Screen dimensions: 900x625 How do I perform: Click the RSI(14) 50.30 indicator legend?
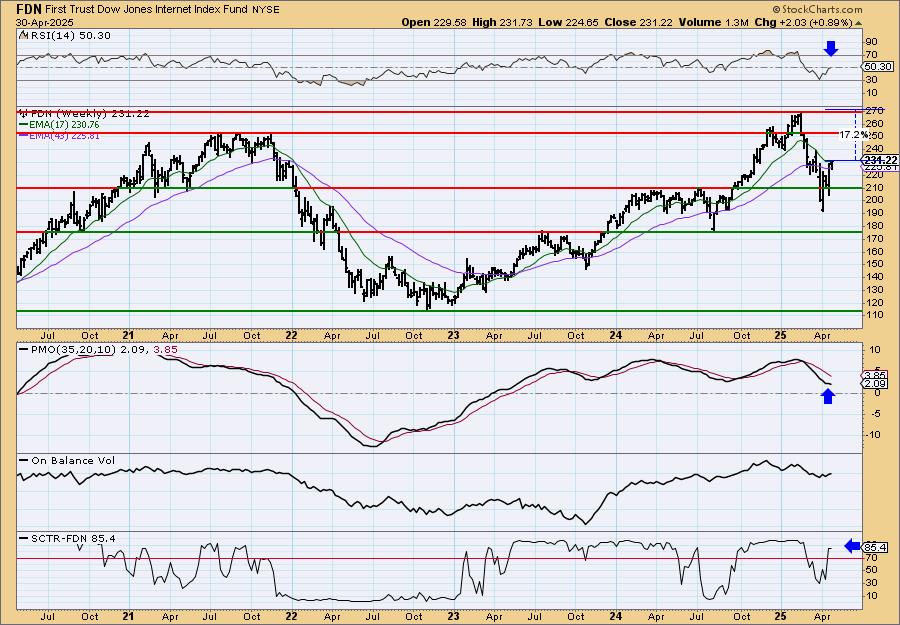(65, 36)
